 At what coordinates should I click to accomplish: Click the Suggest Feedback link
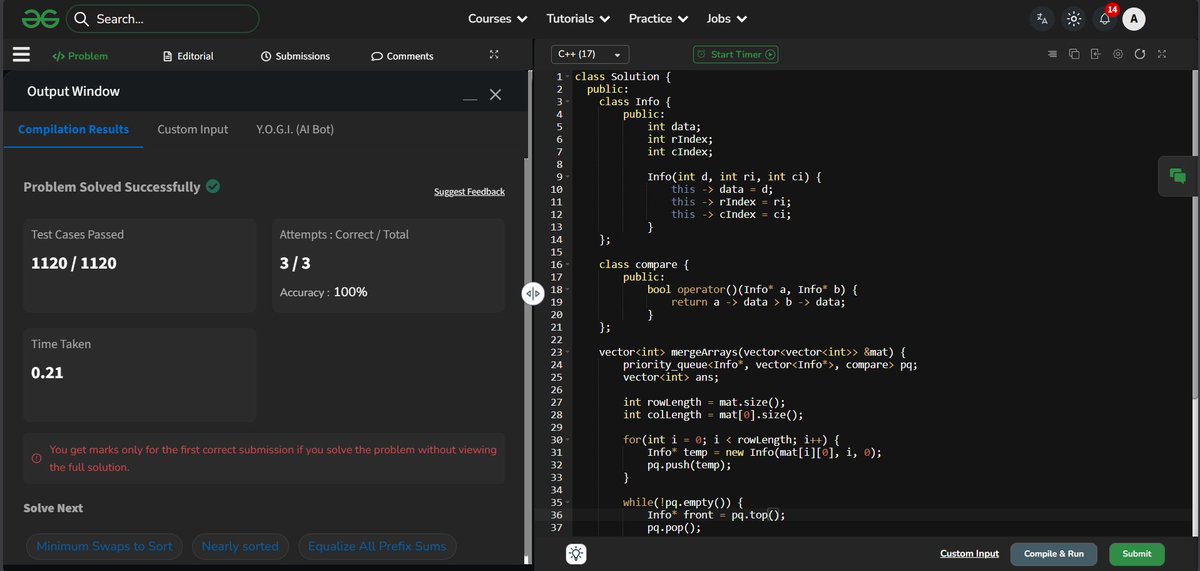[x=469, y=191]
